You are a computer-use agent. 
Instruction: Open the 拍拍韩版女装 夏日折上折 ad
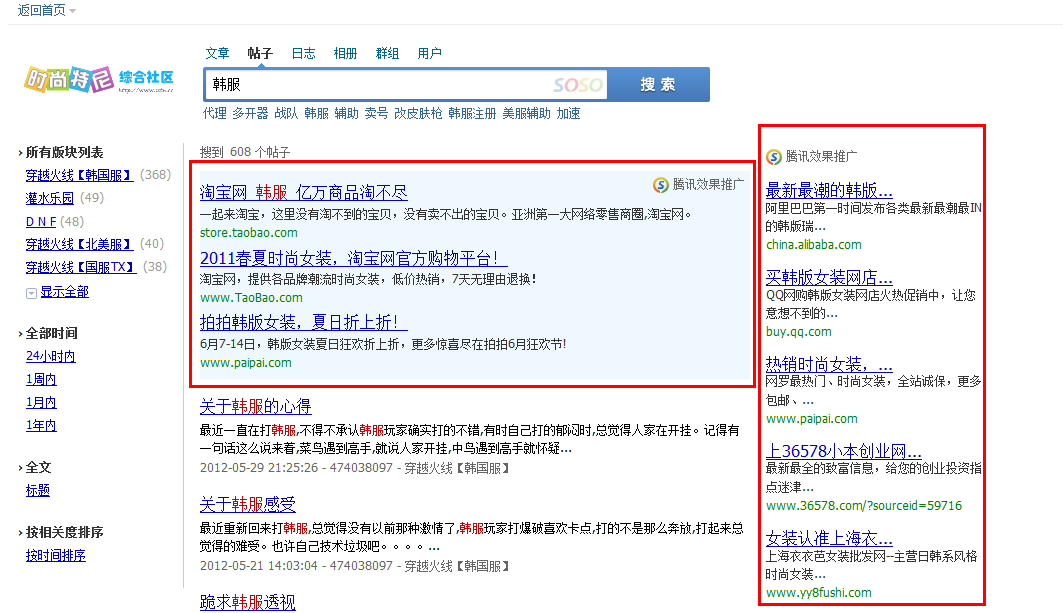click(304, 322)
